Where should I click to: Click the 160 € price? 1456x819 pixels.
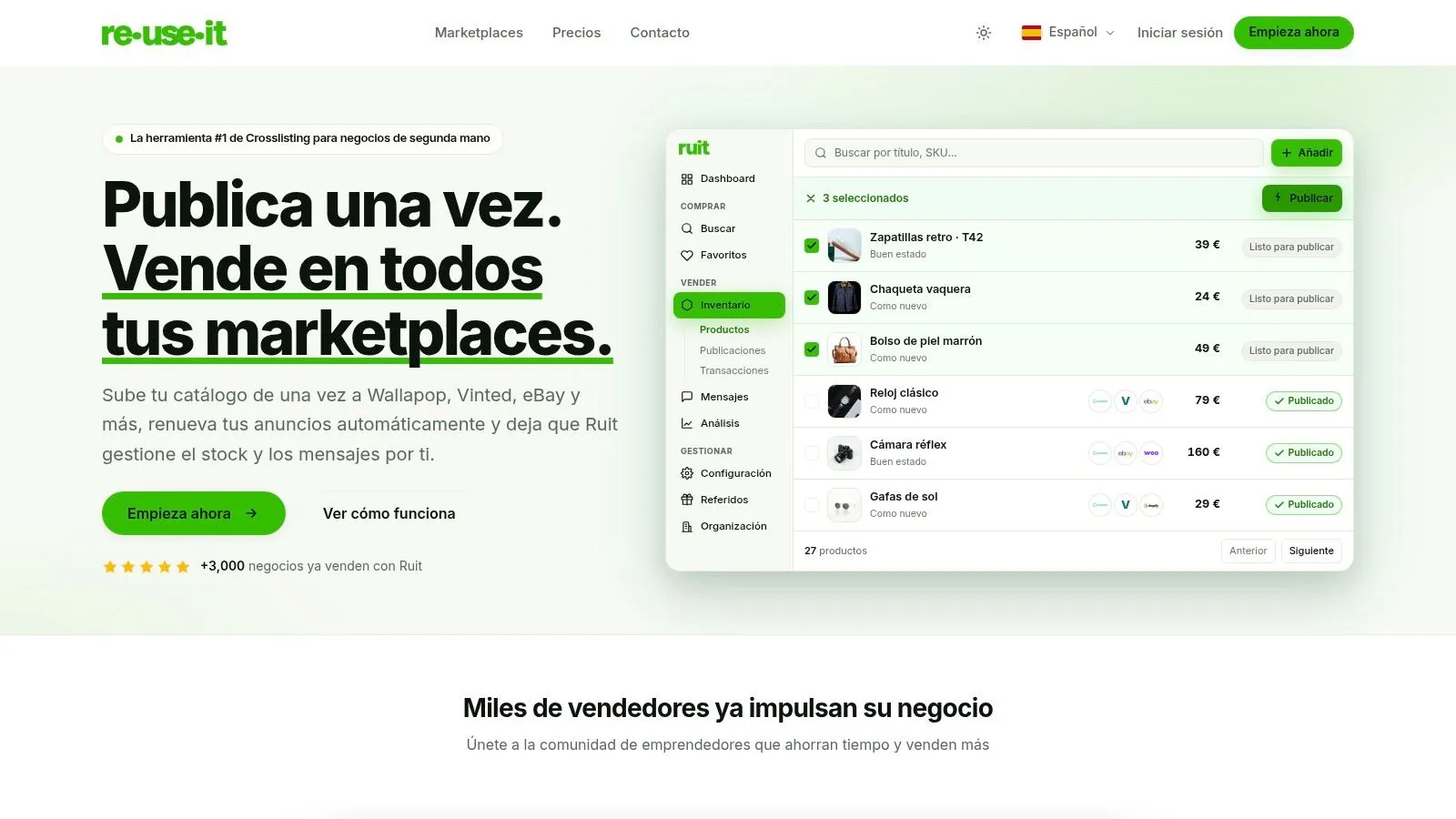click(x=1203, y=452)
